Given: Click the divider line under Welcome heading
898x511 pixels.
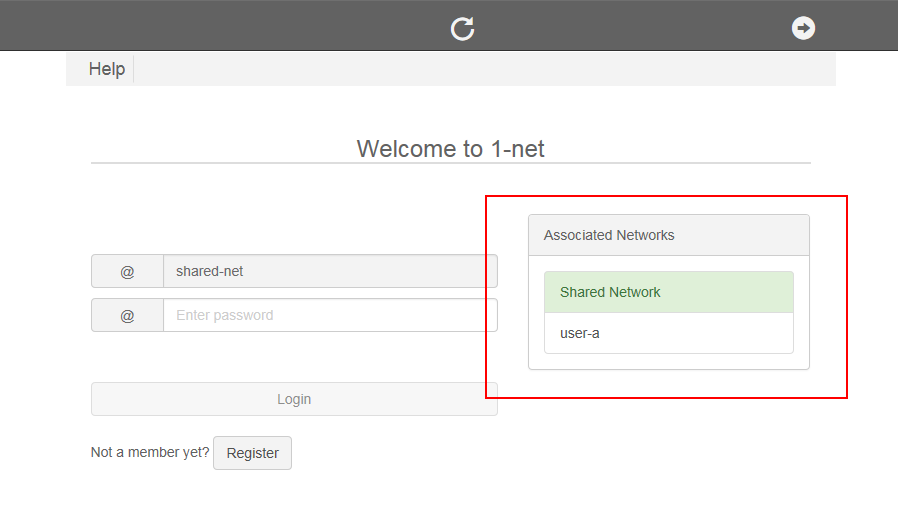Looking at the screenshot, I should tap(450, 163).
